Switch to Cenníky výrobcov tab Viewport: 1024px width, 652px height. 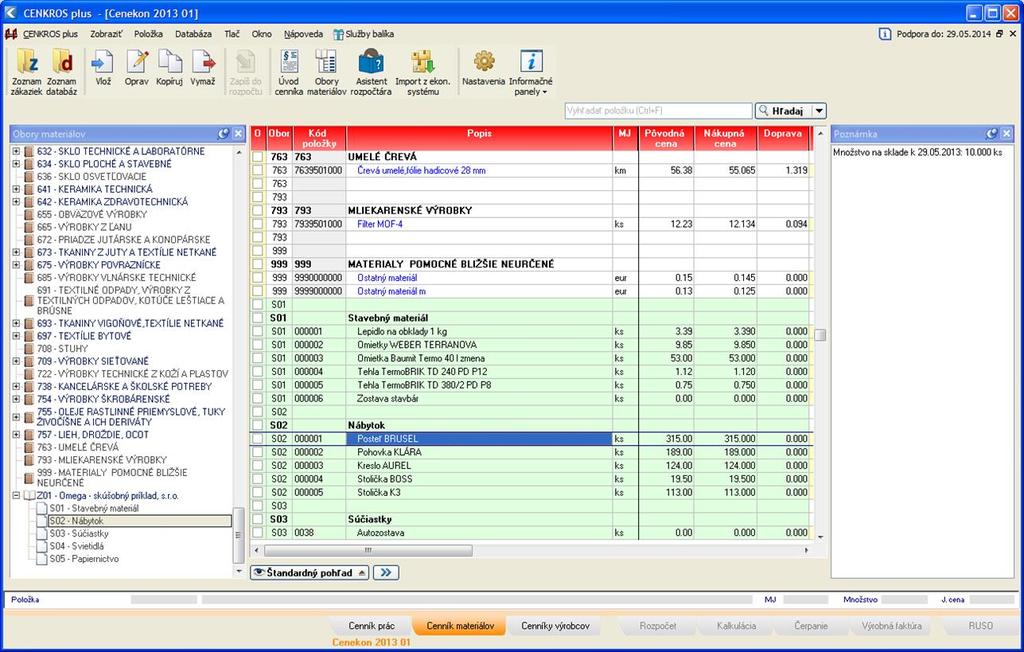tap(555, 626)
